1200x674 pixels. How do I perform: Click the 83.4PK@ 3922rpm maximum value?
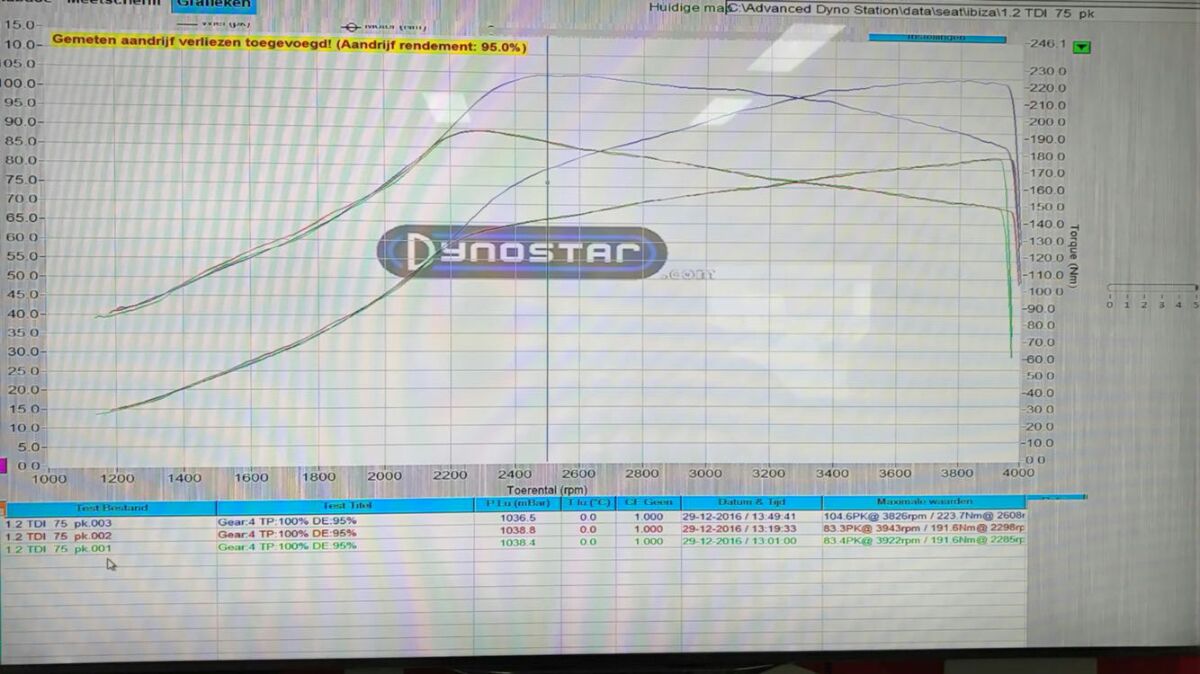click(924, 540)
